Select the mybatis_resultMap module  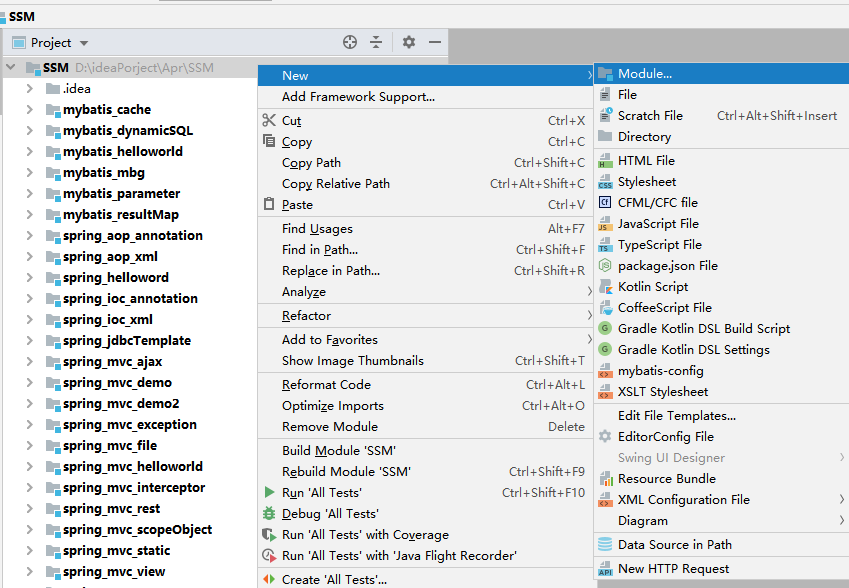click(x=121, y=214)
